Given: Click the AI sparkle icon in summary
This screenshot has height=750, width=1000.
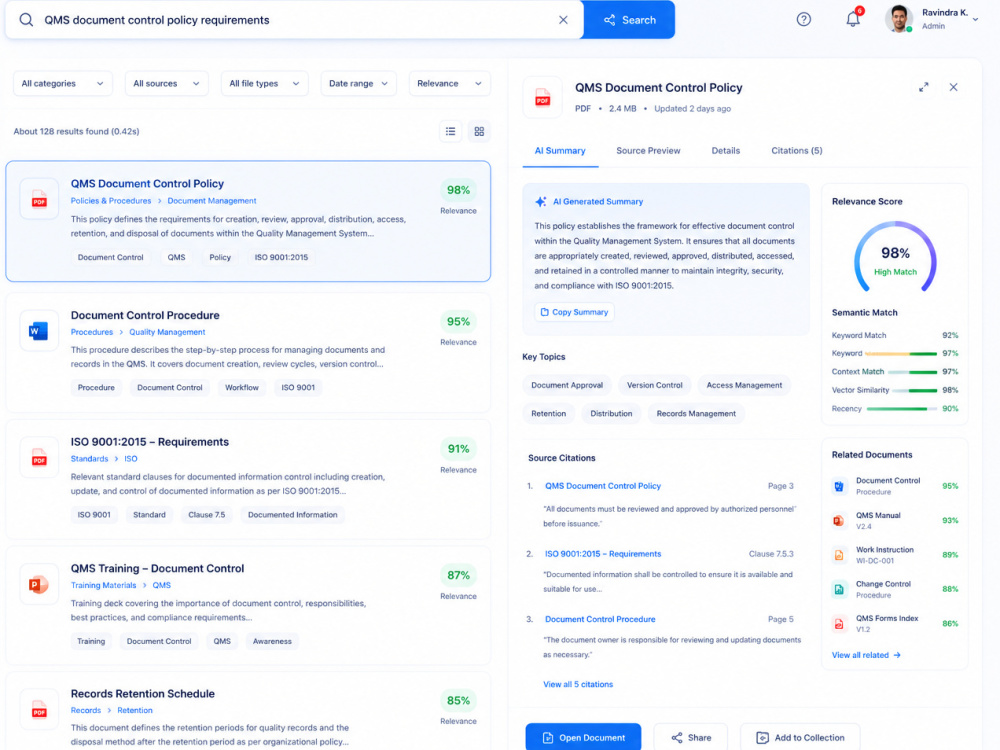Looking at the screenshot, I should 541,202.
